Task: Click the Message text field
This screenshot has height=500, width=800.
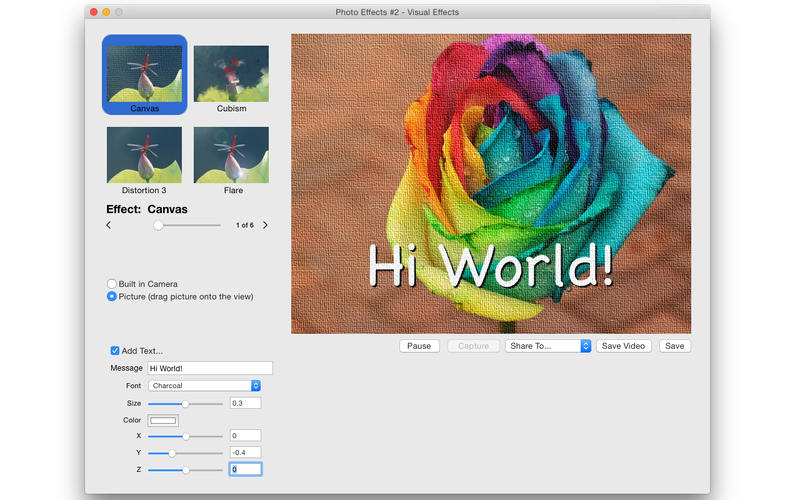Action: 210,368
